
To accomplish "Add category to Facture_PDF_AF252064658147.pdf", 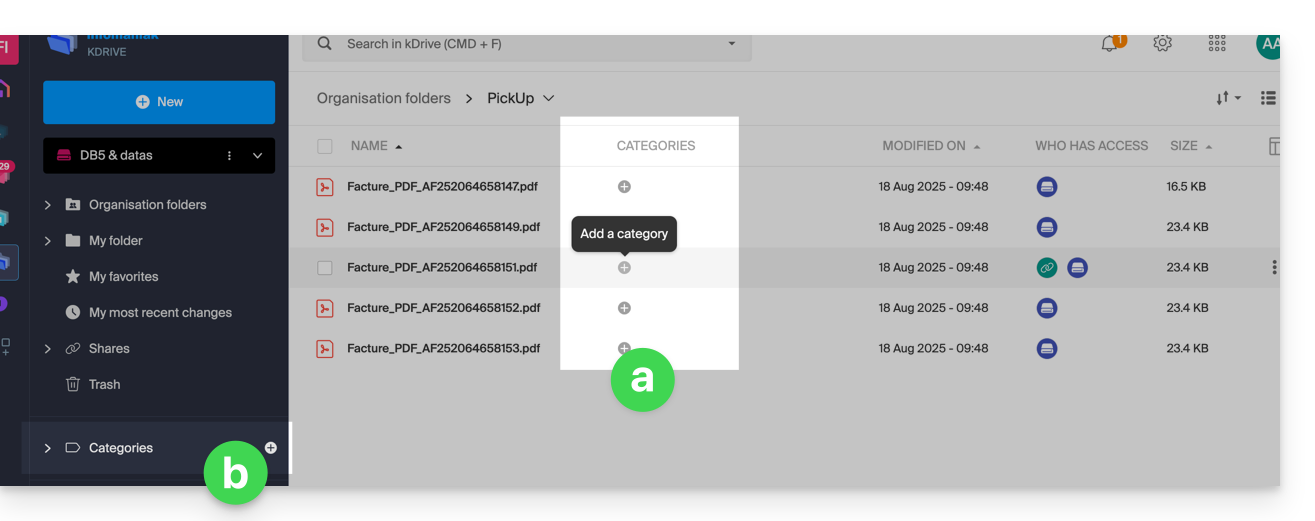I will click(x=624, y=187).
